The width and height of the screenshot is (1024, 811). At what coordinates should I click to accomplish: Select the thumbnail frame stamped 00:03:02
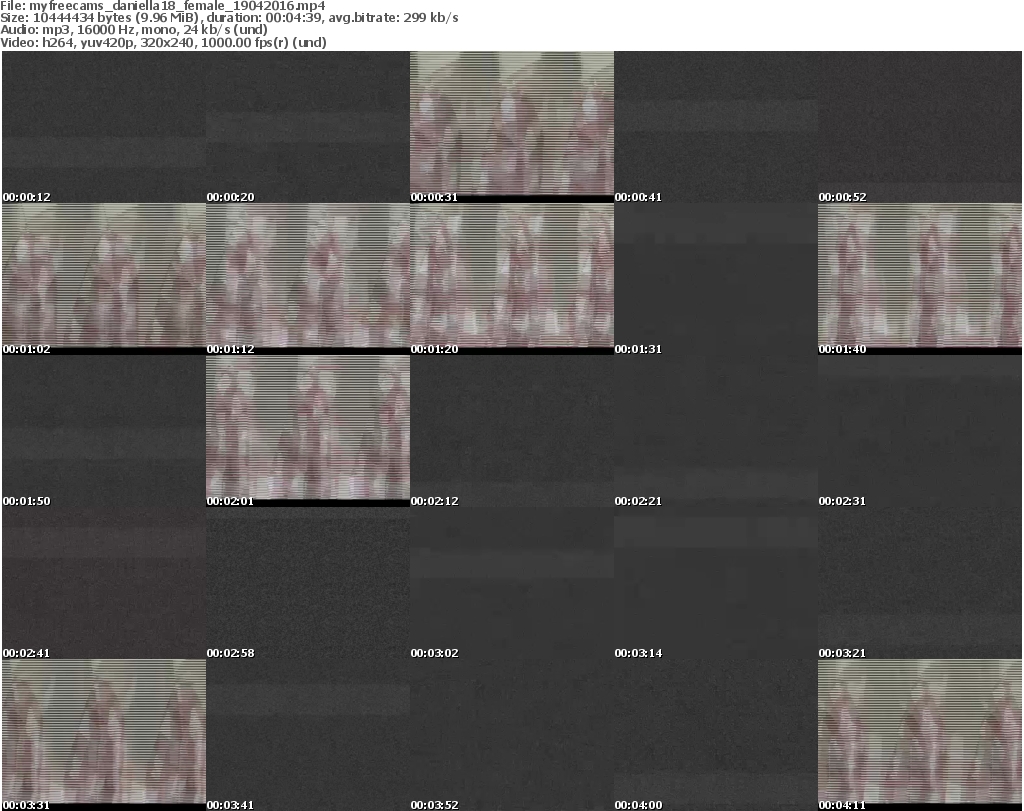pyautogui.click(x=512, y=583)
